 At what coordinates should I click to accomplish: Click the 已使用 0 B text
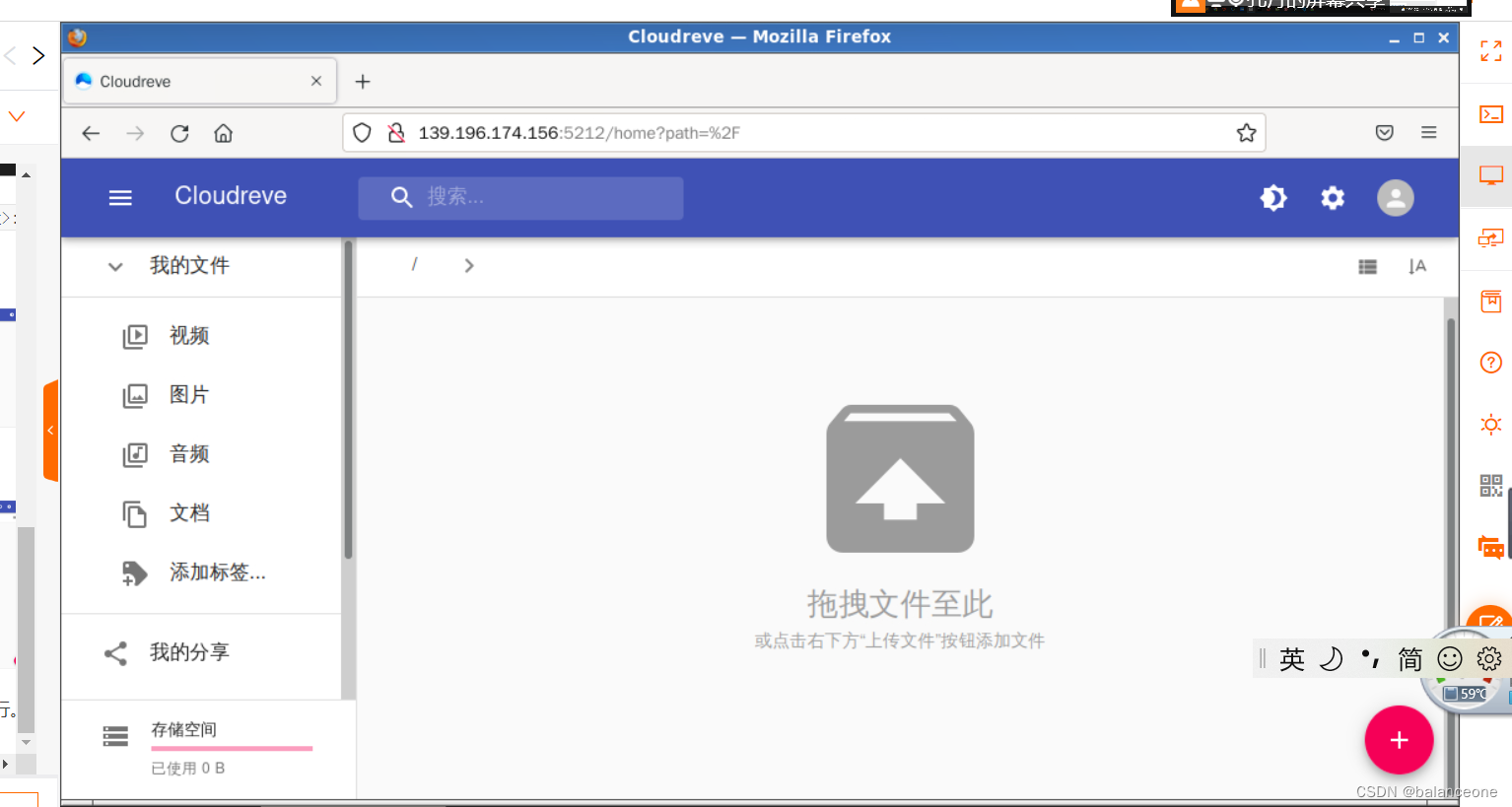[187, 768]
